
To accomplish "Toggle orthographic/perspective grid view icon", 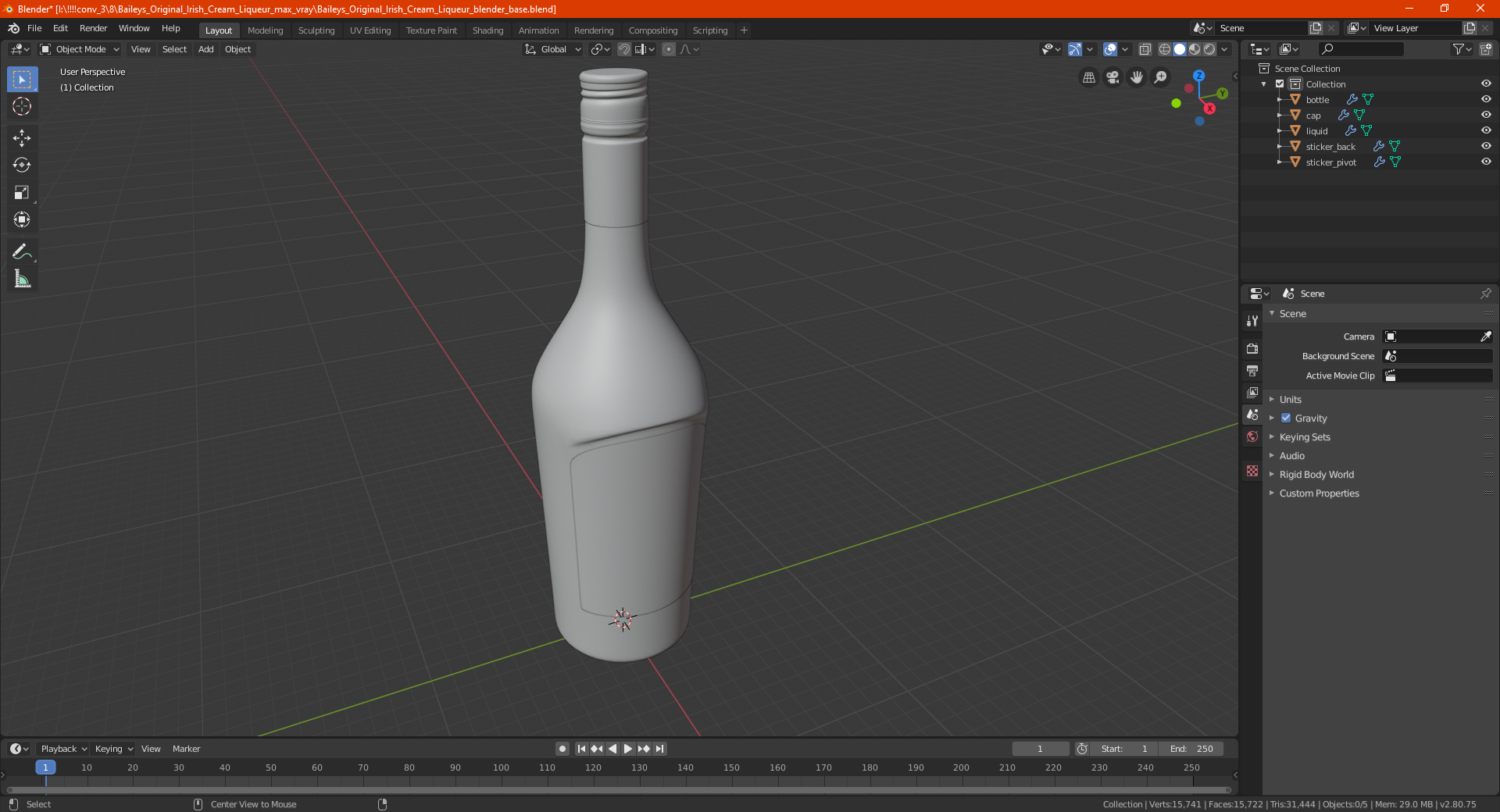I will tap(1089, 77).
